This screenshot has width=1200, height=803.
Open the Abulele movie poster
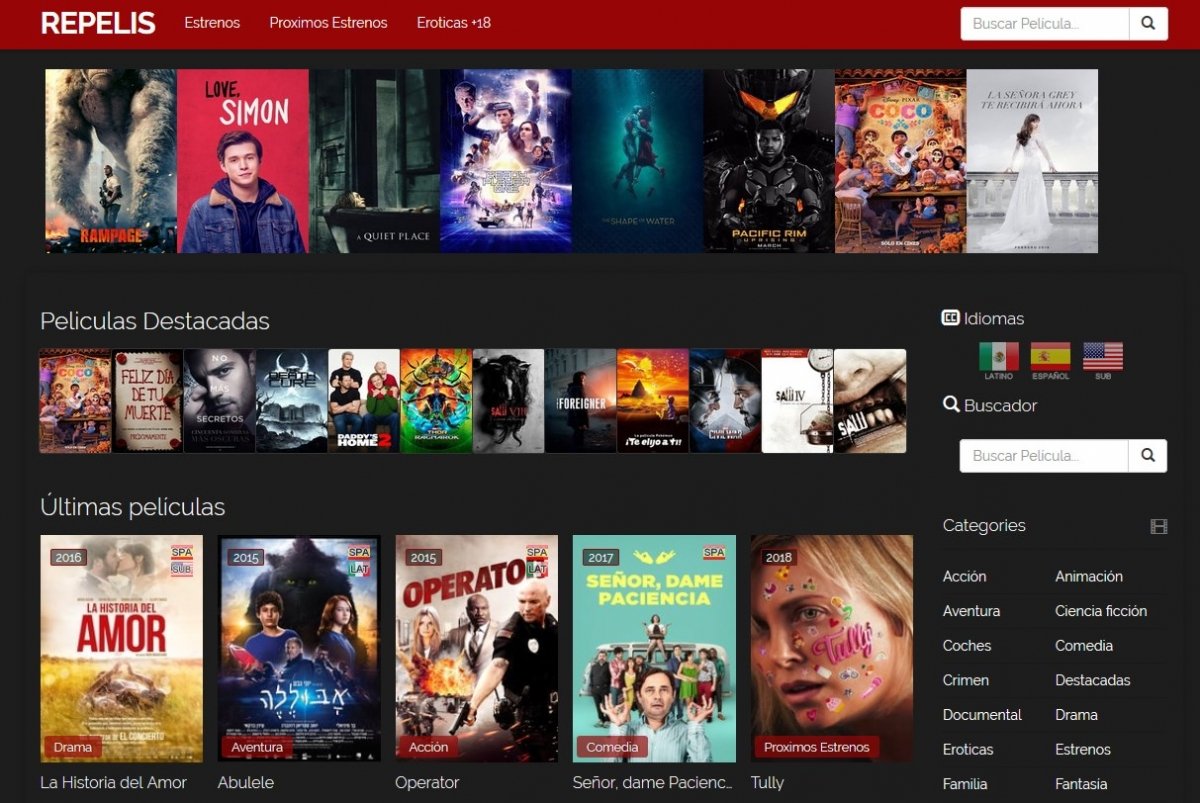coord(299,649)
